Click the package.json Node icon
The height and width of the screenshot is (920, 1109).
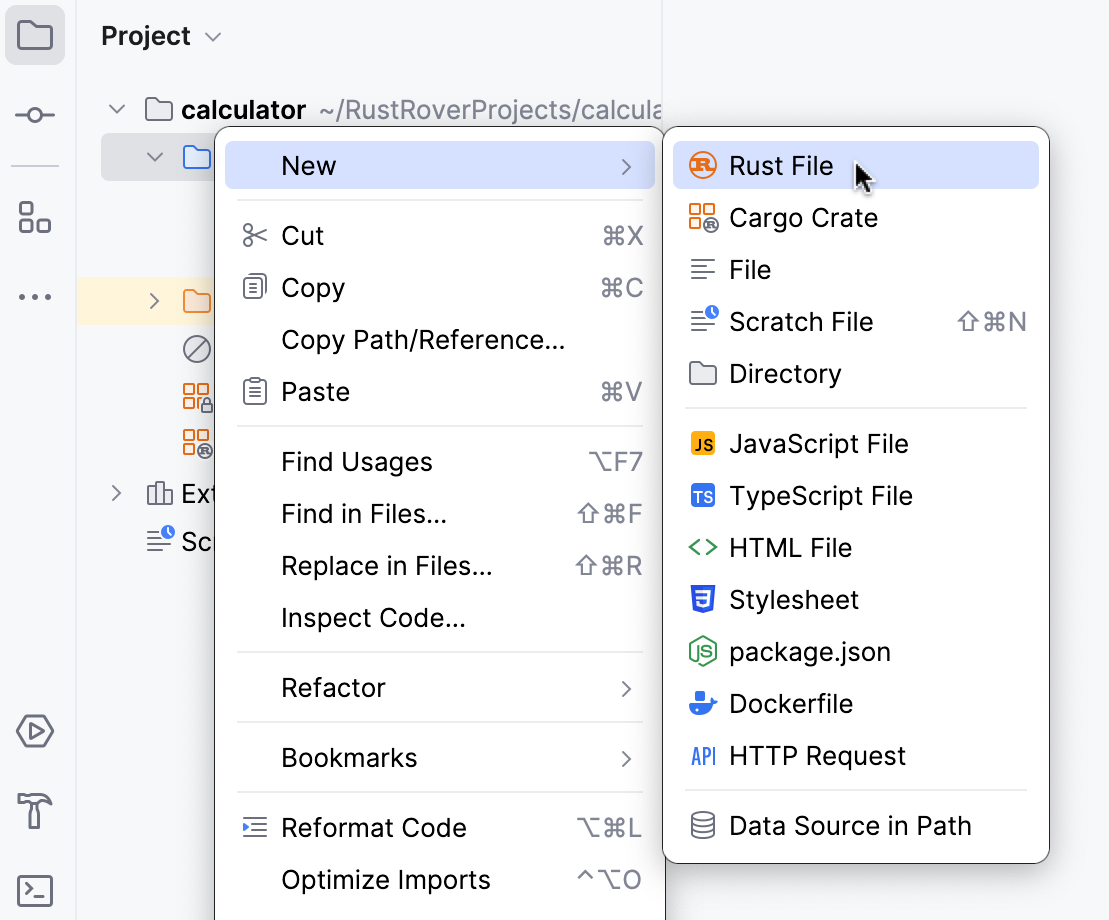(702, 651)
